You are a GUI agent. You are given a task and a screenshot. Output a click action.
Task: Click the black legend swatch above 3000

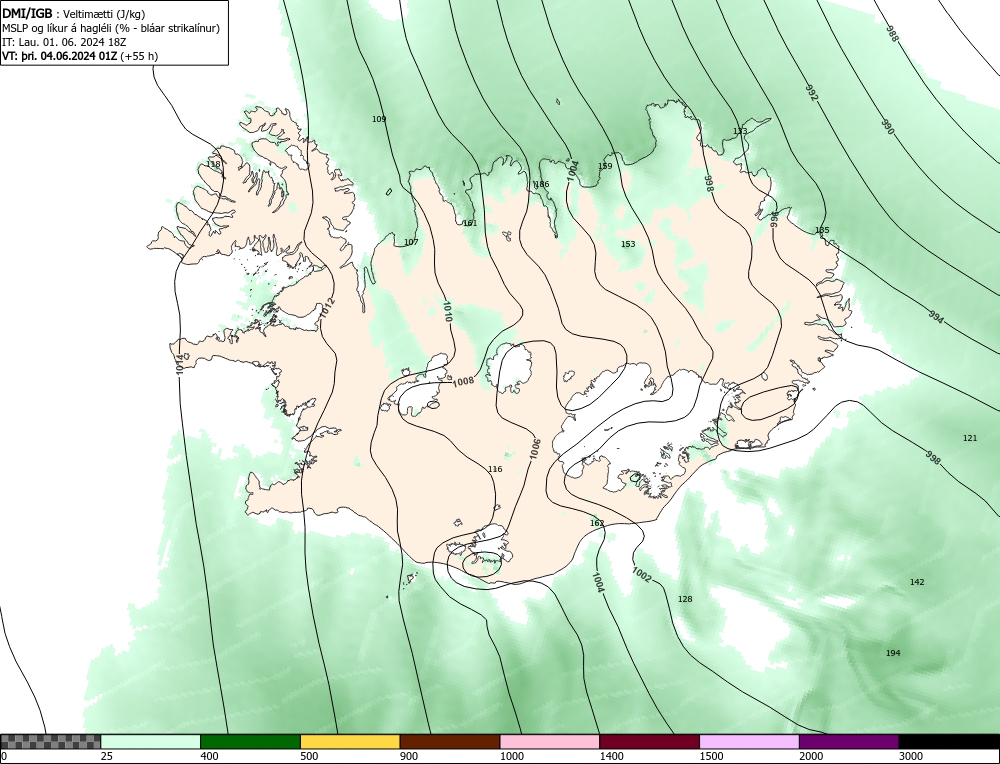pos(949,741)
